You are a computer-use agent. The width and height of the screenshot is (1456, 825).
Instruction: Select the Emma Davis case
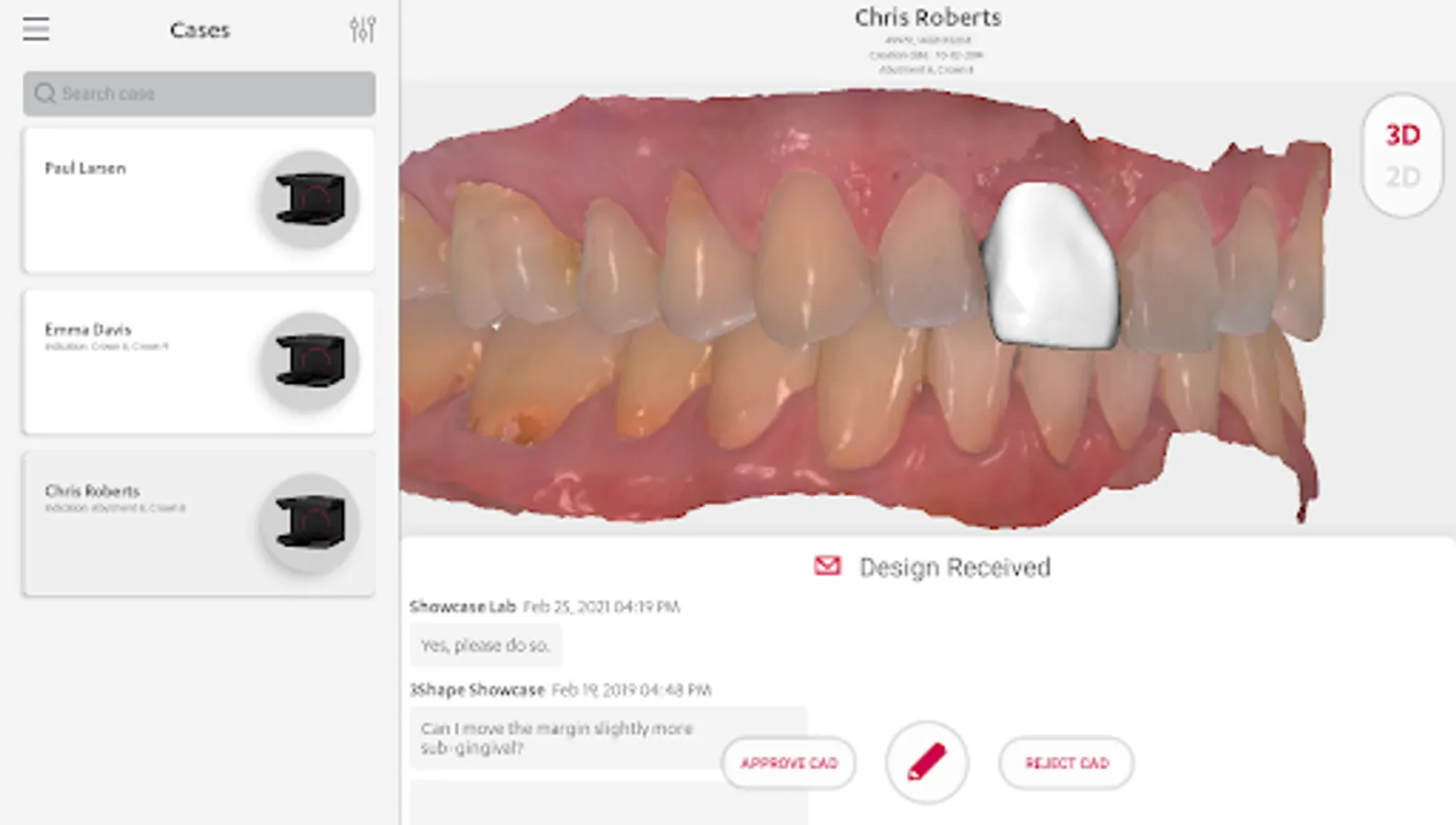[199, 362]
